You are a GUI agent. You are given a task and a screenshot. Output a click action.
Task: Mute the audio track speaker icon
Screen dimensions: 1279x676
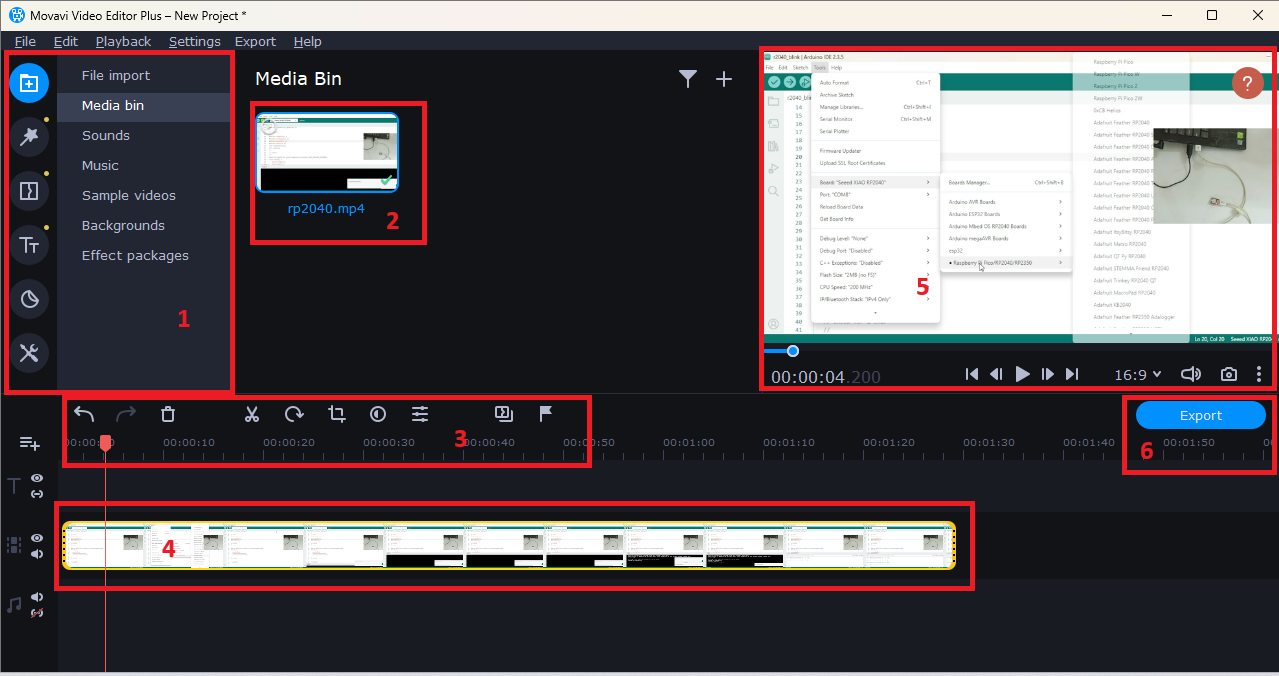click(x=37, y=597)
